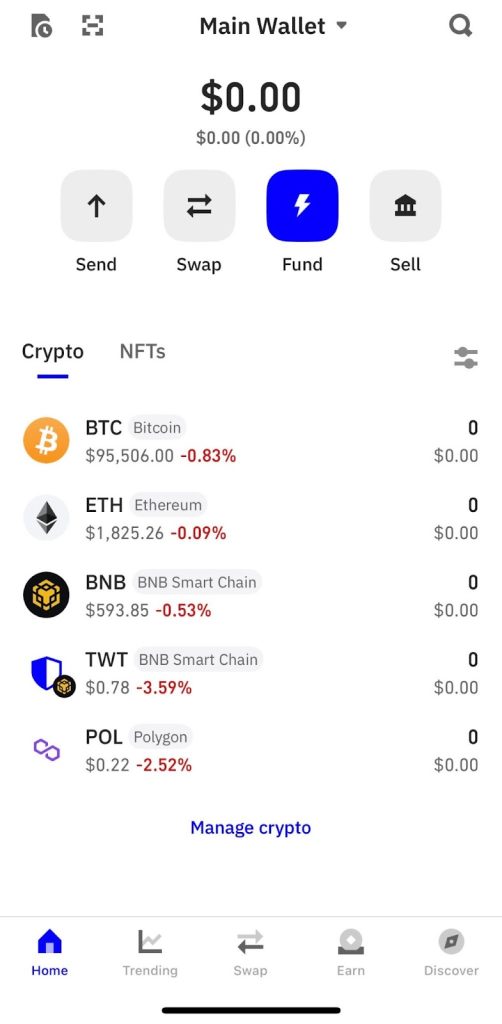Viewport: 502px width, 1024px height.
Task: Open the Earn tab in bottom bar
Action: [351, 953]
